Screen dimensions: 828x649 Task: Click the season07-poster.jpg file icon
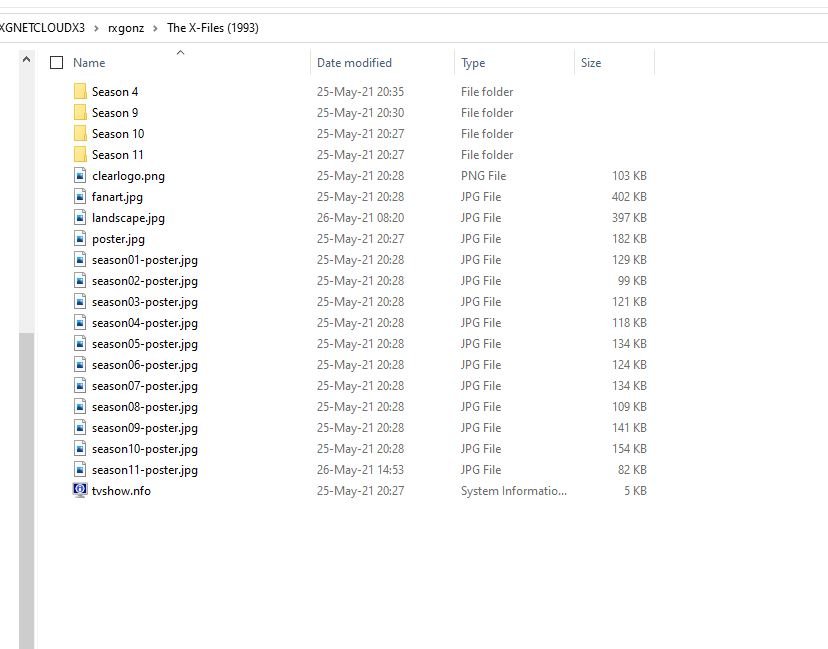(x=80, y=385)
